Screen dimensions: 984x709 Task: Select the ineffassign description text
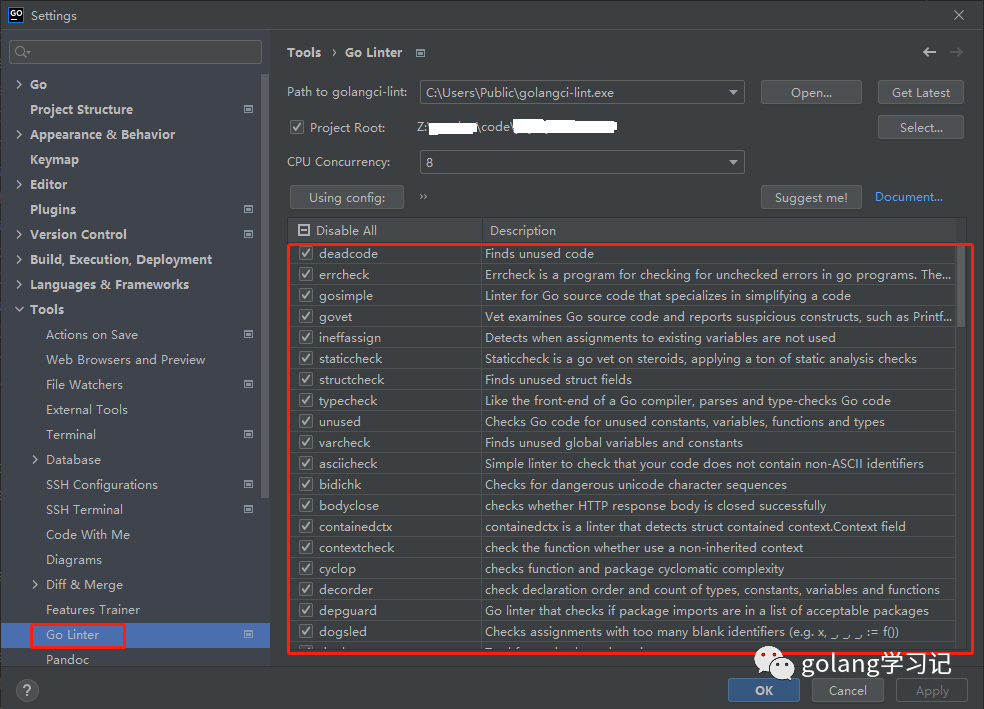tap(660, 338)
